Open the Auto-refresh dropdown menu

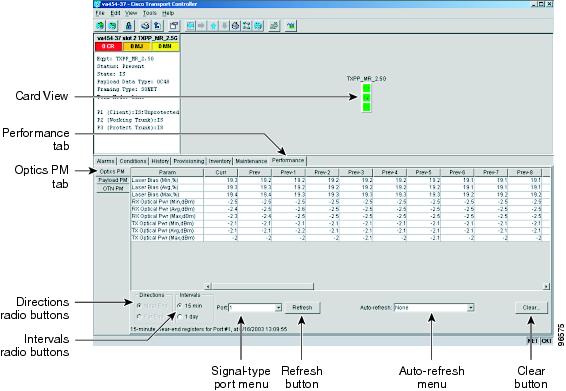pos(470,308)
